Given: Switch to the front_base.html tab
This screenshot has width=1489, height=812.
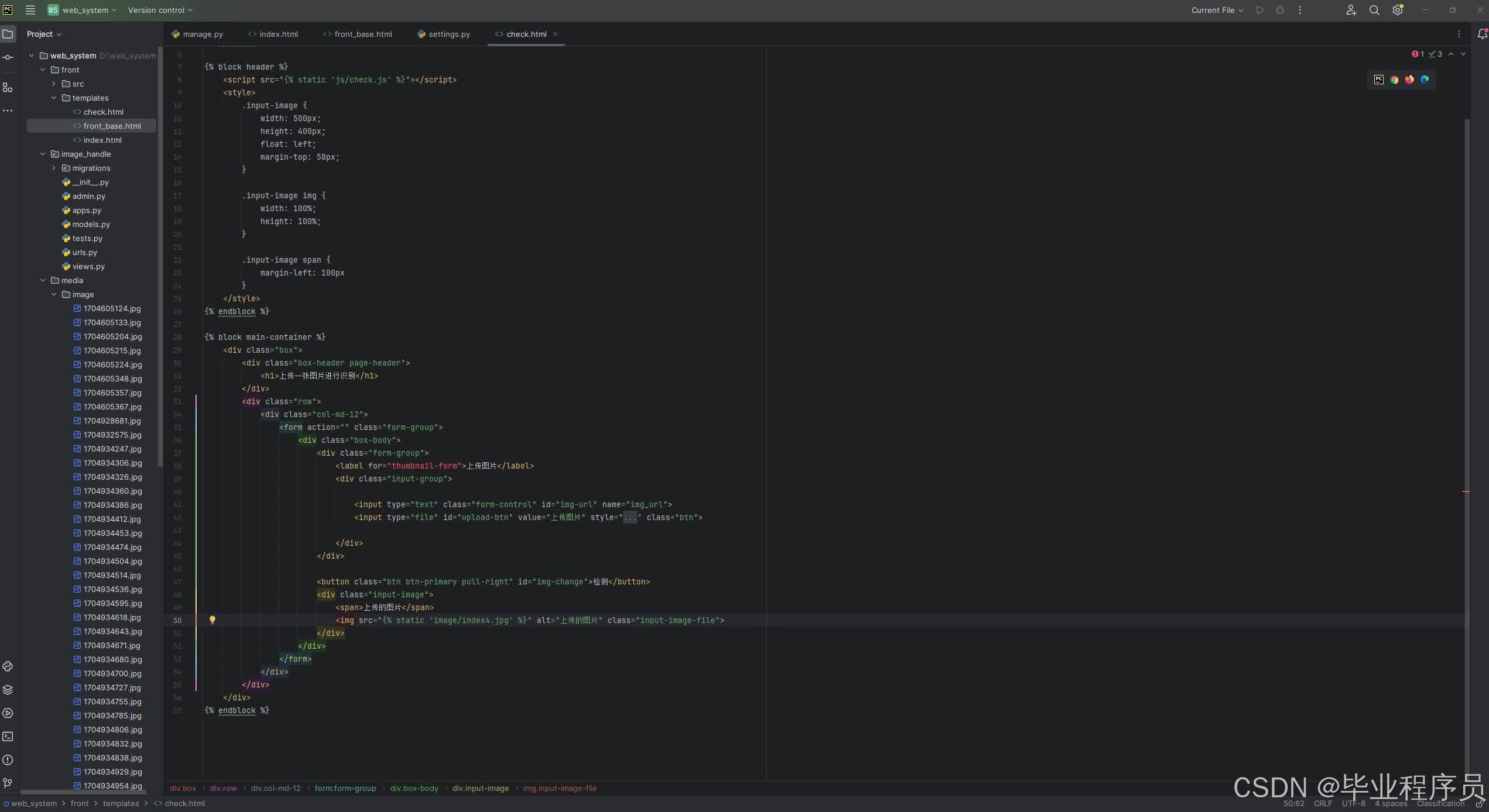Looking at the screenshot, I should click(362, 35).
